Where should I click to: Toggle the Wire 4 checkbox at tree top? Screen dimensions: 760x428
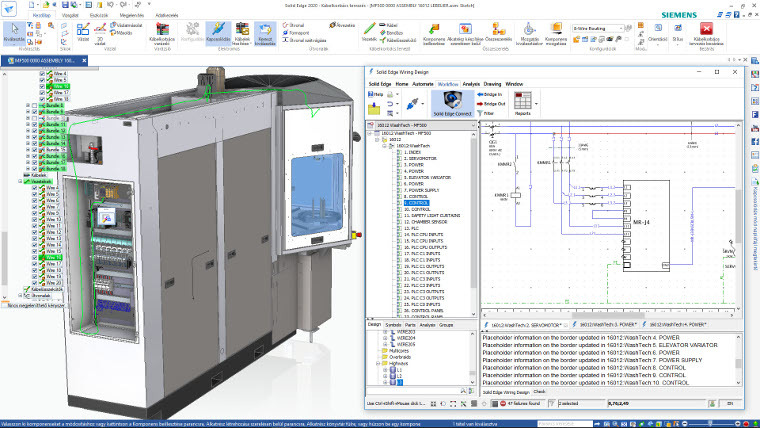42,74
